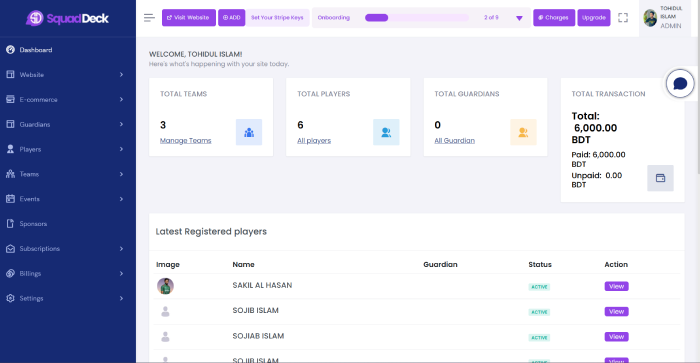Image resolution: width=700 pixels, height=363 pixels.
Task: View Sakil Al Hasan's player details
Action: coord(617,286)
